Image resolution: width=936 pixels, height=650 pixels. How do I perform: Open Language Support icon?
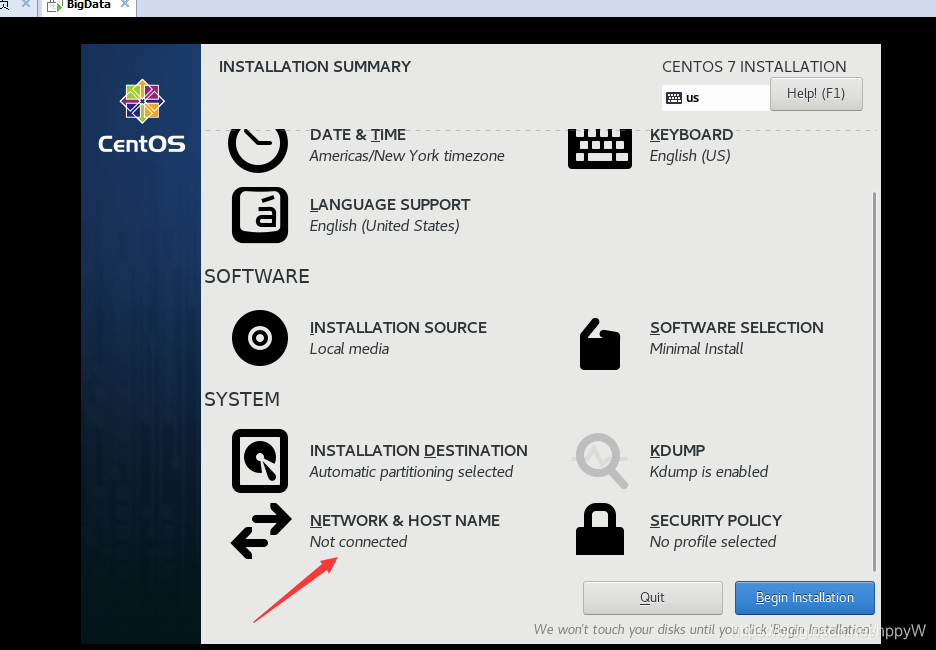point(260,215)
